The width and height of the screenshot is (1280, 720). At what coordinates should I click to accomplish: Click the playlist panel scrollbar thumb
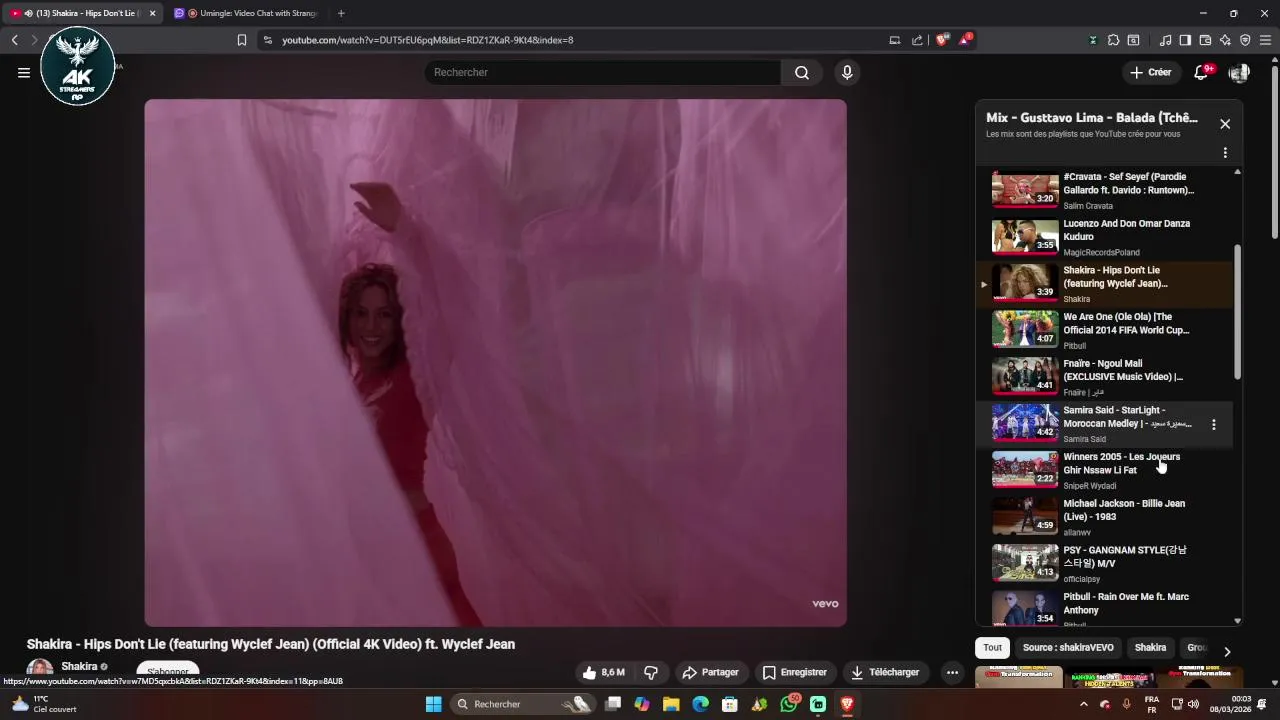click(1238, 311)
